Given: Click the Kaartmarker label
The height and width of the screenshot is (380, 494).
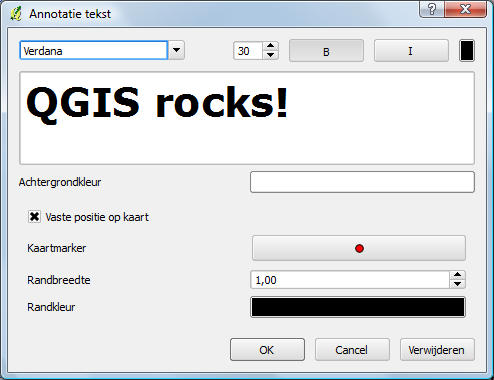Looking at the screenshot, I should tap(57, 248).
